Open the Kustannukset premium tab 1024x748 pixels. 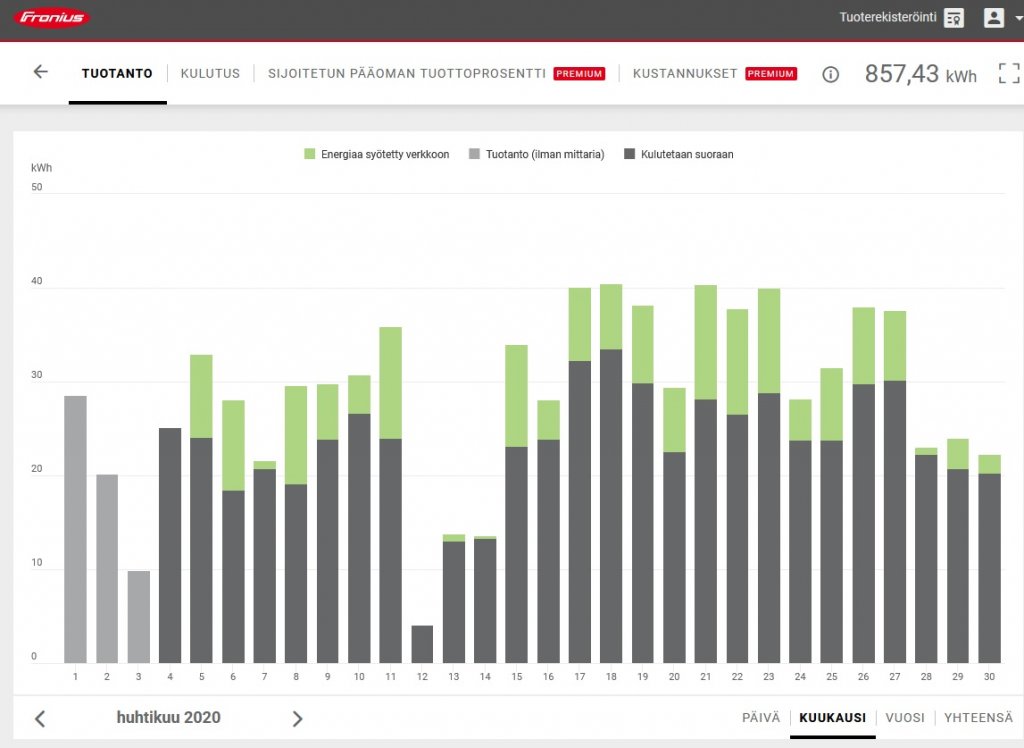point(685,73)
